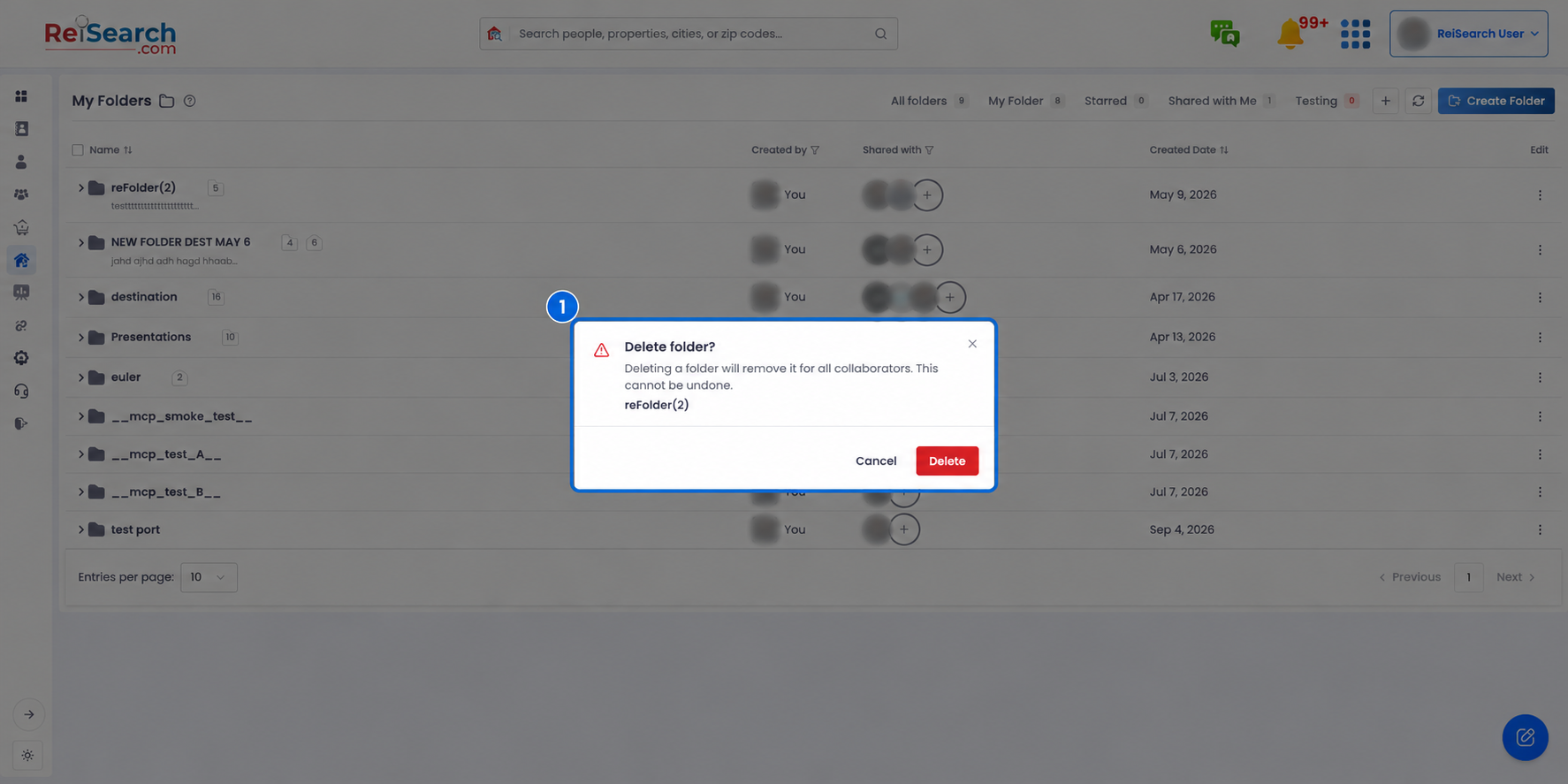Switch to All folders tab
The height and width of the screenshot is (784, 1568).
[928, 101]
